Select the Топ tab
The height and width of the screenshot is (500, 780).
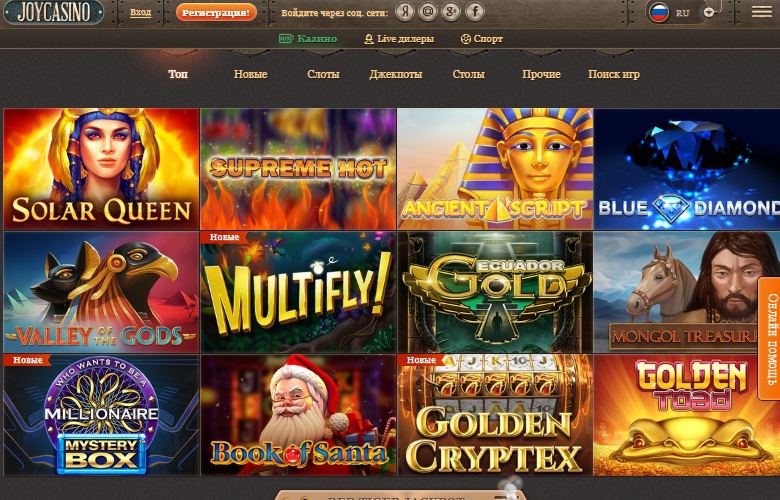(x=178, y=74)
